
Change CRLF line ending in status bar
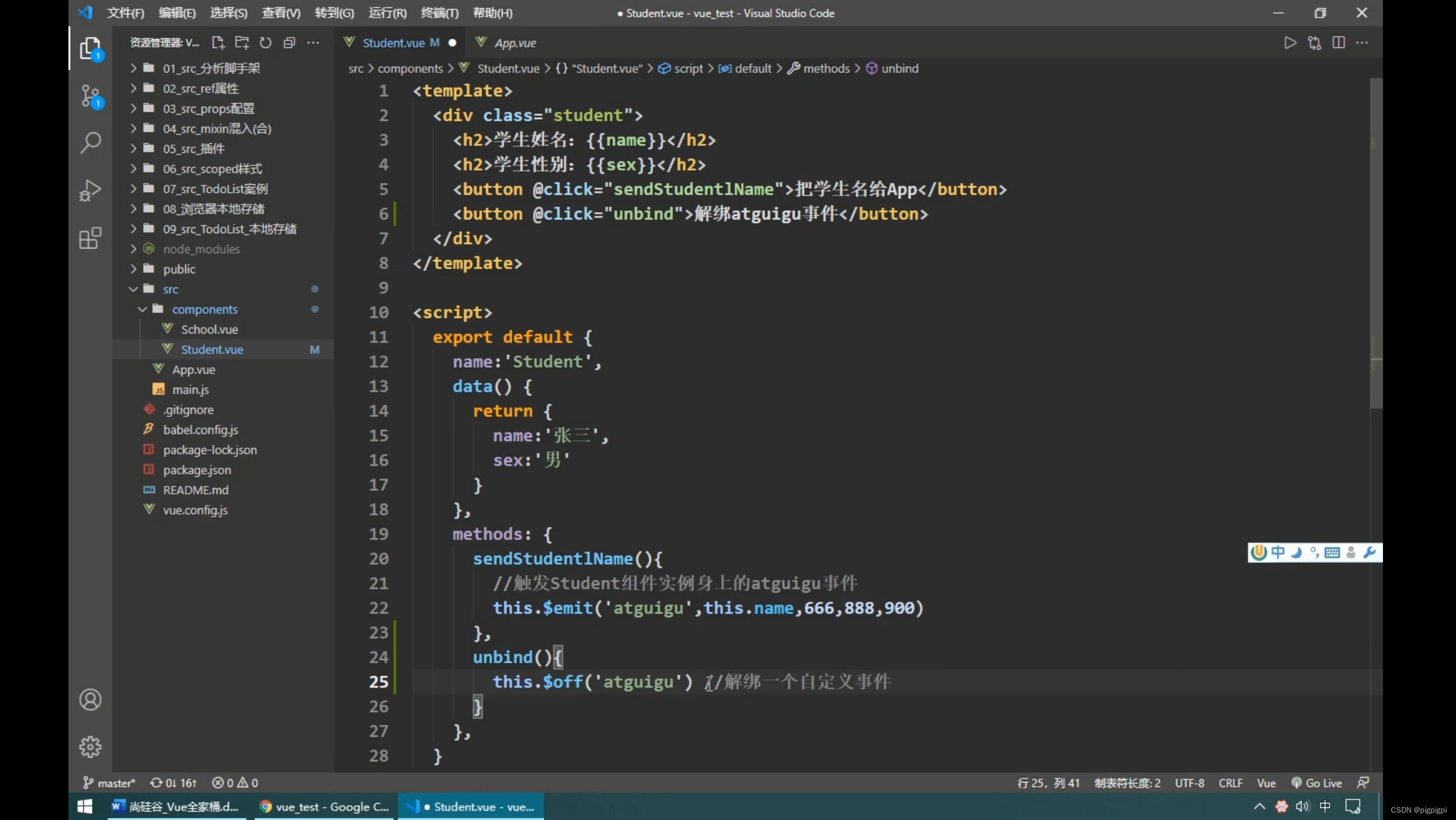click(x=1230, y=783)
